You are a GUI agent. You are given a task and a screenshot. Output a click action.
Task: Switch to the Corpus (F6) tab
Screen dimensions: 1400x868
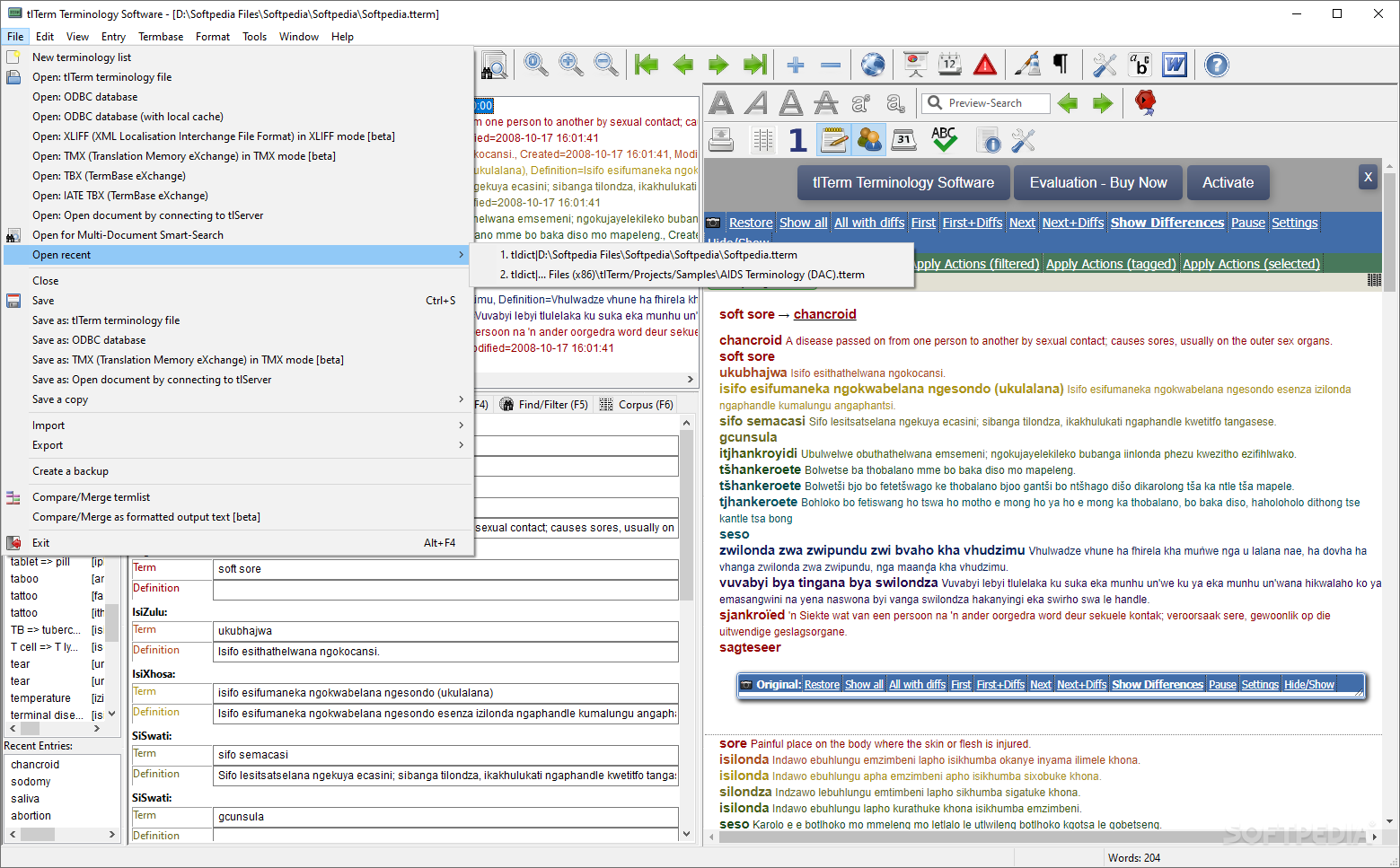point(637,405)
